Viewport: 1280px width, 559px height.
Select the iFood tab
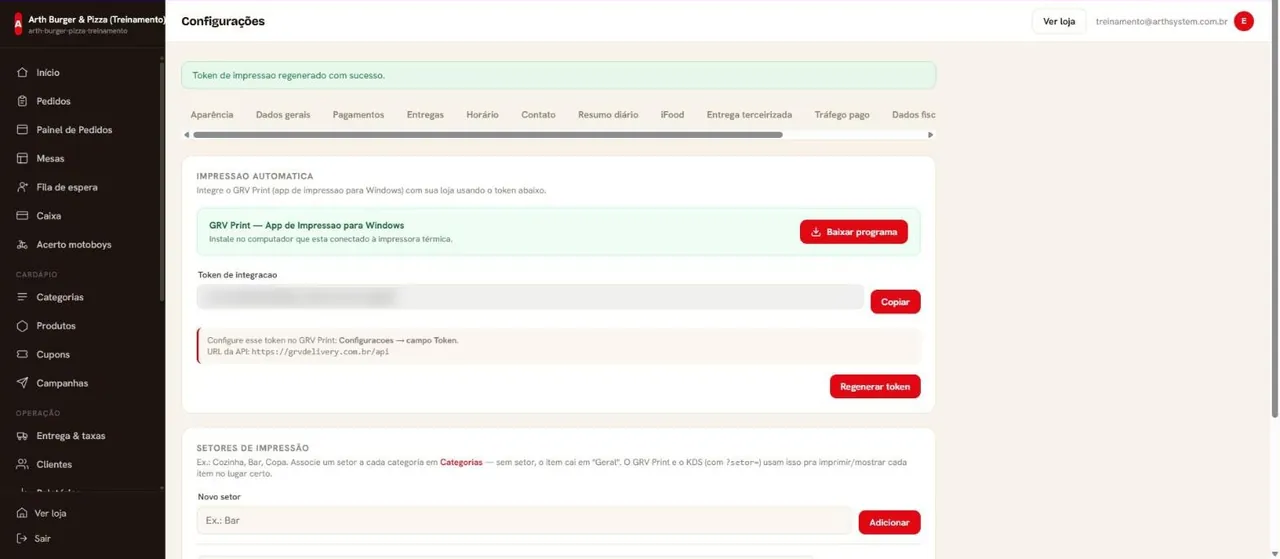(672, 115)
